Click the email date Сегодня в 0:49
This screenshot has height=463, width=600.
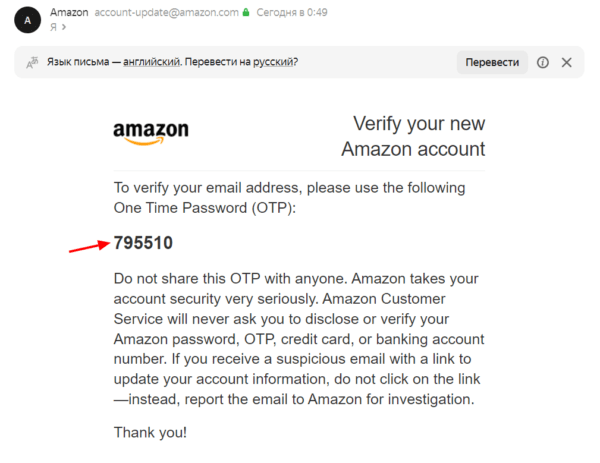coord(293,13)
